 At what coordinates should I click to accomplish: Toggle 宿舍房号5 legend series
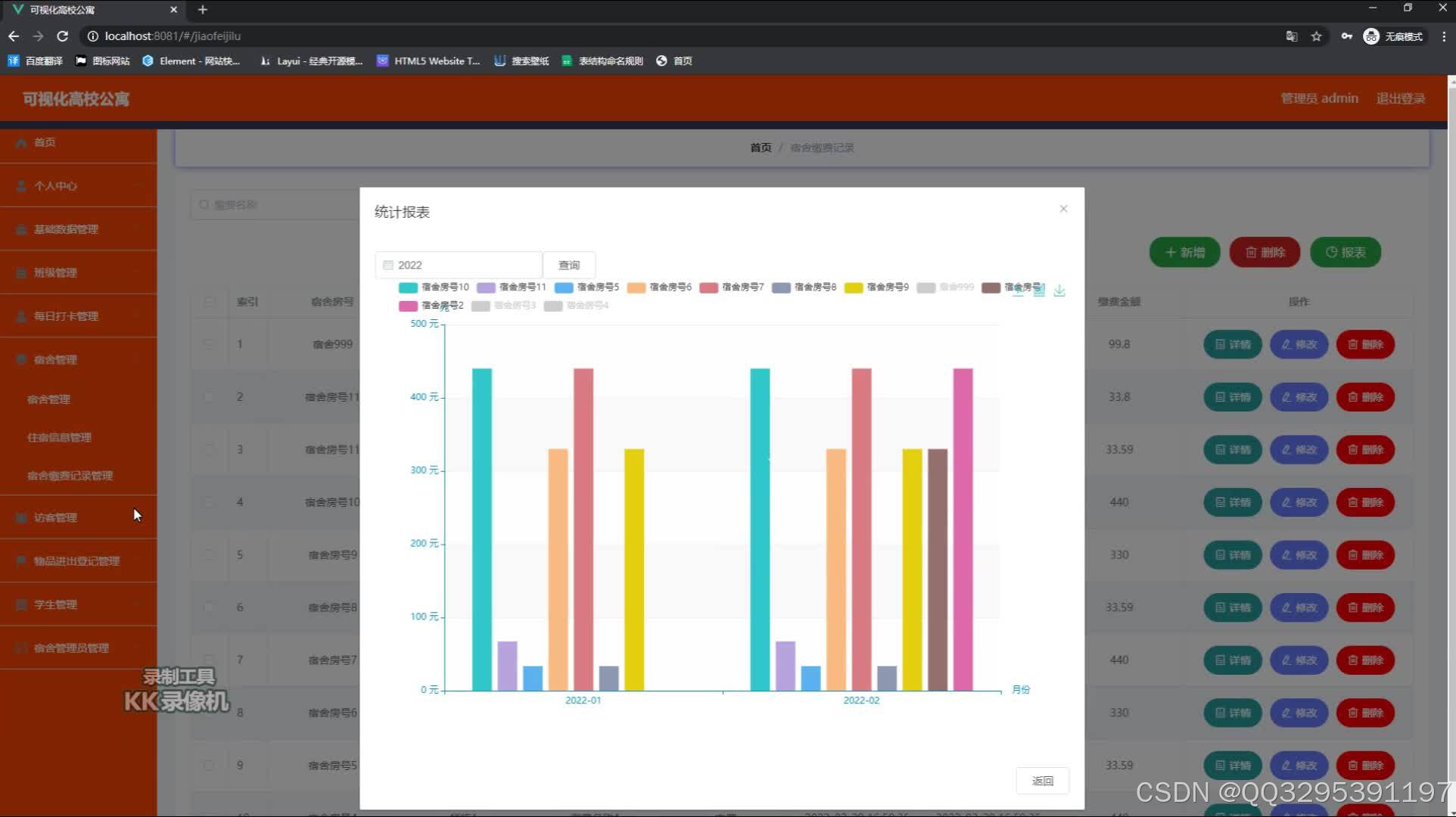(587, 287)
